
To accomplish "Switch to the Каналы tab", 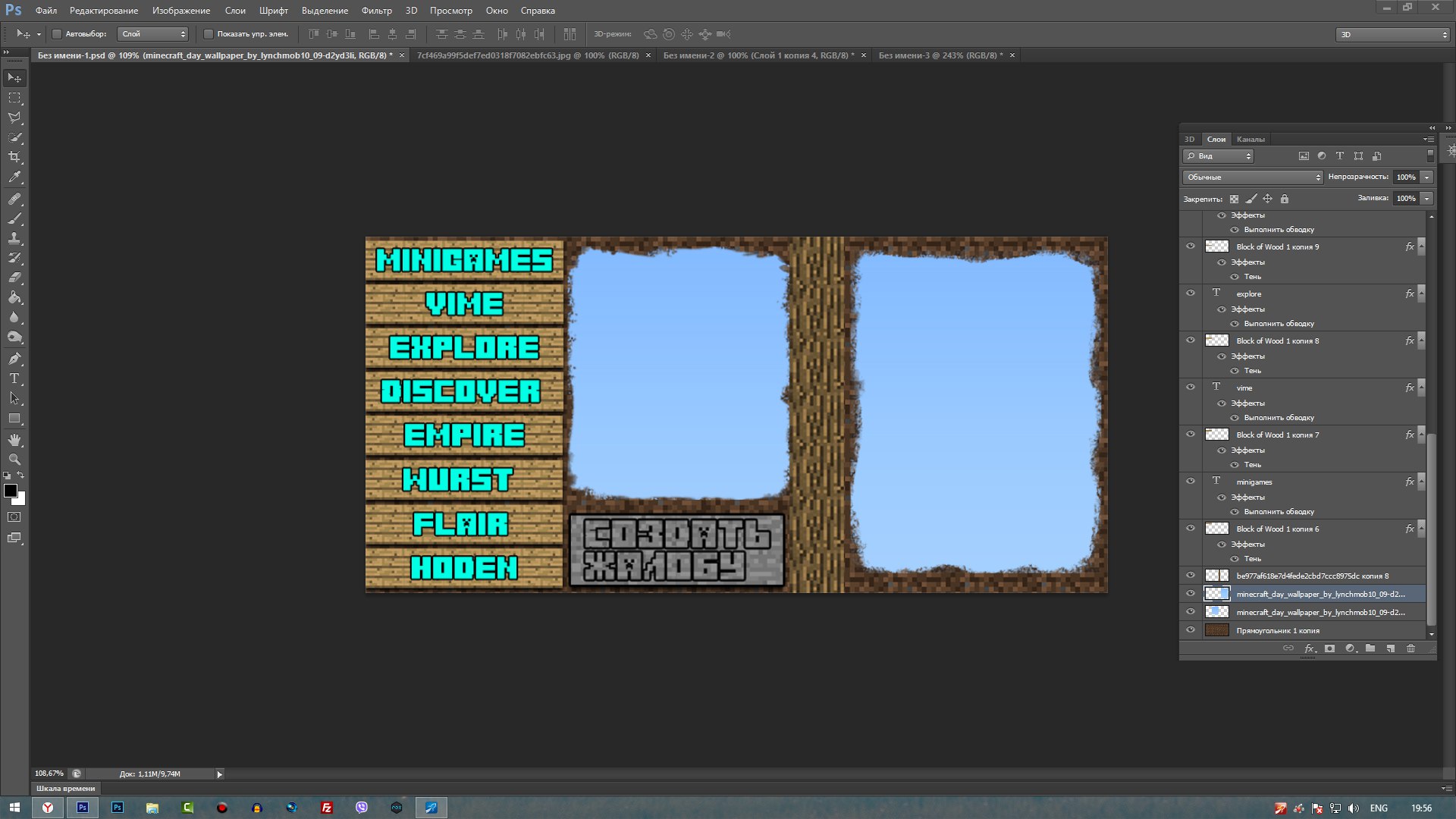I will [x=1250, y=140].
